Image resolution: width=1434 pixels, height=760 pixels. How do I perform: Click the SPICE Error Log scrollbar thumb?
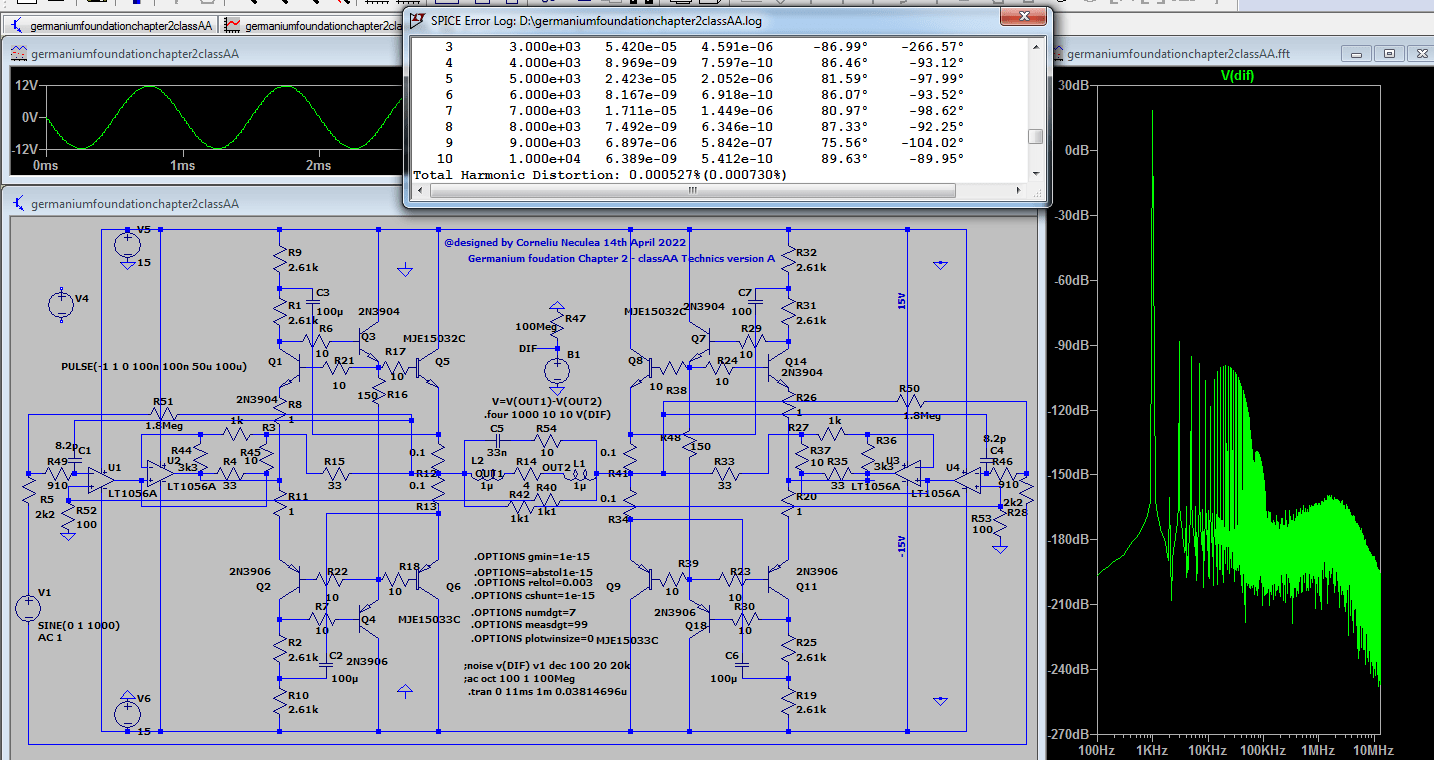click(1036, 137)
